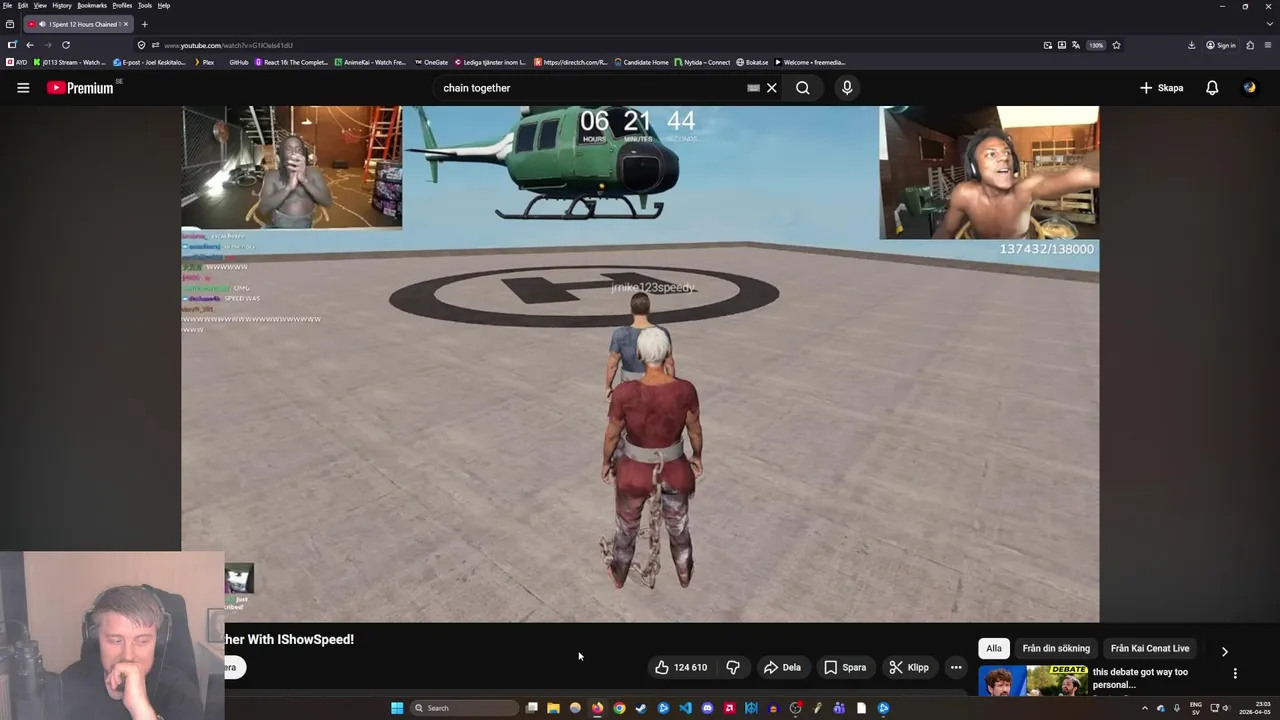Open 'this debate got way too personal' title
This screenshot has width=1280, height=720.
pyautogui.click(x=1140, y=678)
